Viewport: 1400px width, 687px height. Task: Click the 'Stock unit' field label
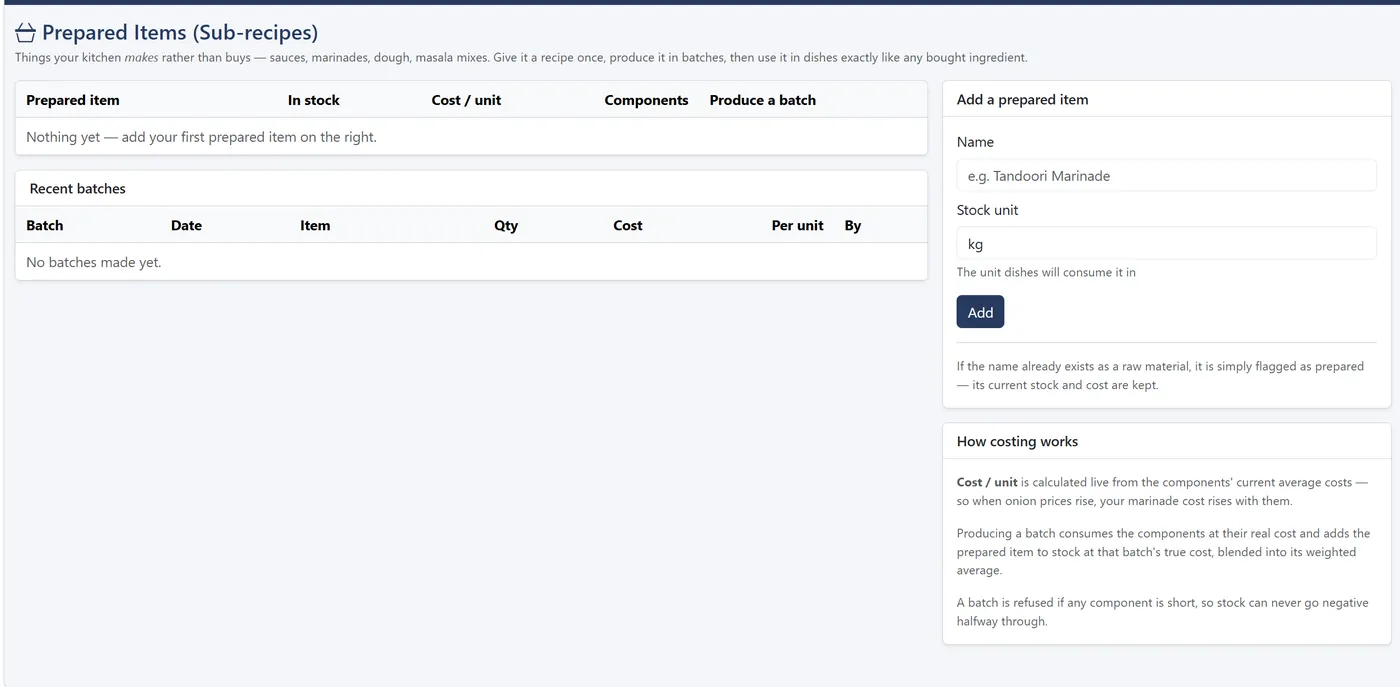(x=988, y=210)
